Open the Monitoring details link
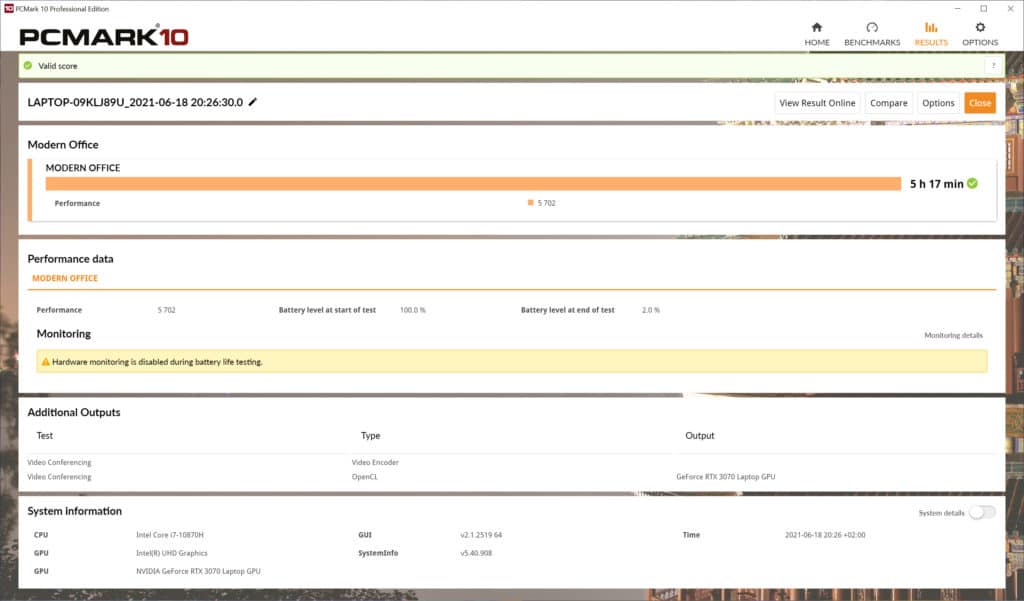Screen dimensions: 1024x601 point(953,335)
